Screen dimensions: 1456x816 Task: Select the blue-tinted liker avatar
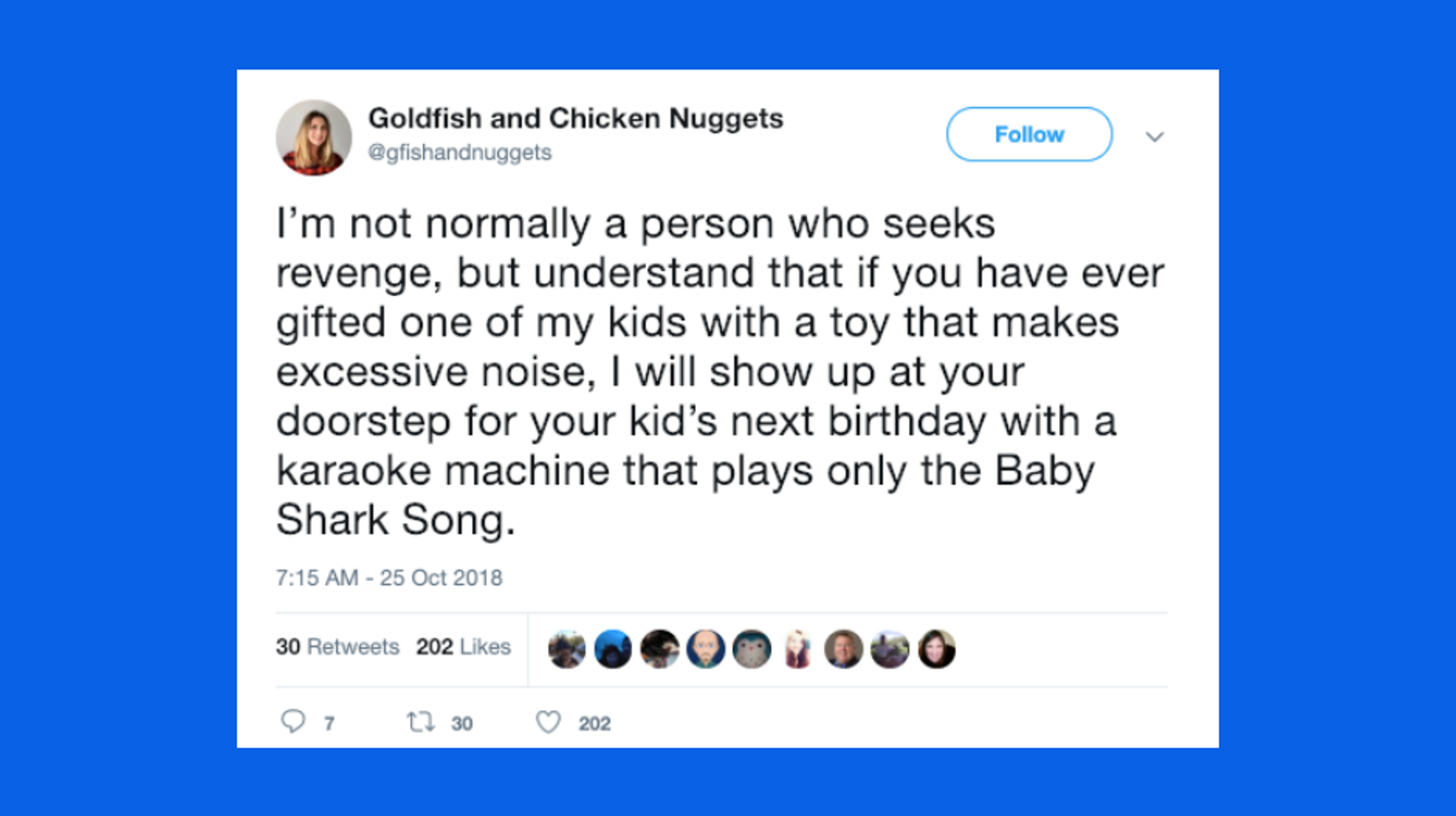pos(613,649)
